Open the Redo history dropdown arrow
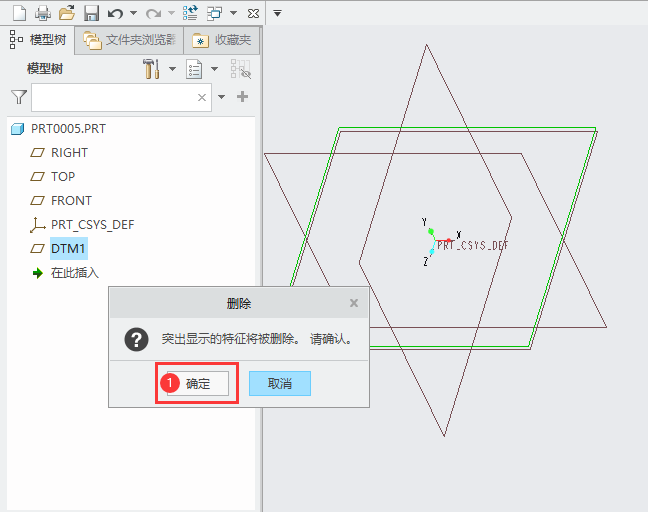Image resolution: width=648 pixels, height=512 pixels. coord(171,13)
